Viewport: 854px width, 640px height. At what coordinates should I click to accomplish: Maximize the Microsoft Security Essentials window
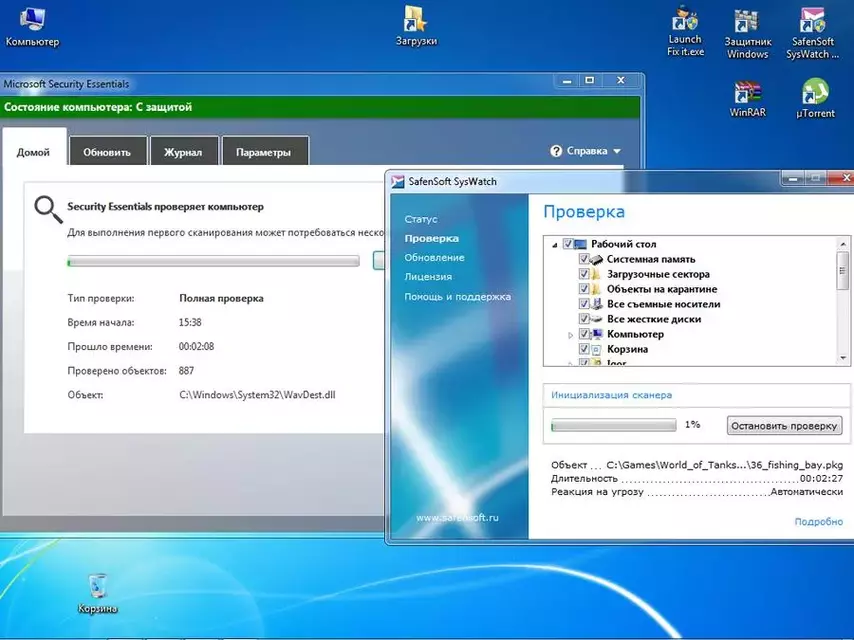[589, 81]
